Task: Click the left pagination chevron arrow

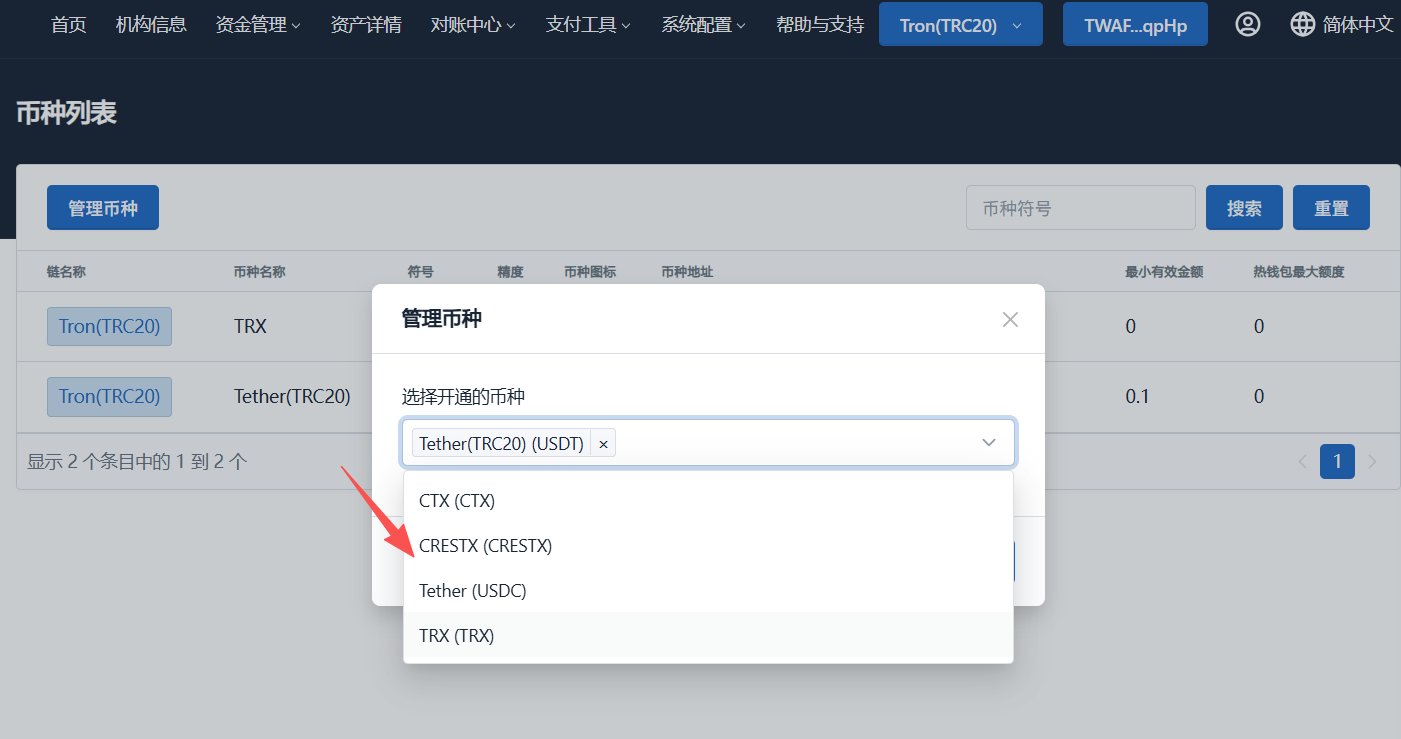Action: tap(1301, 461)
